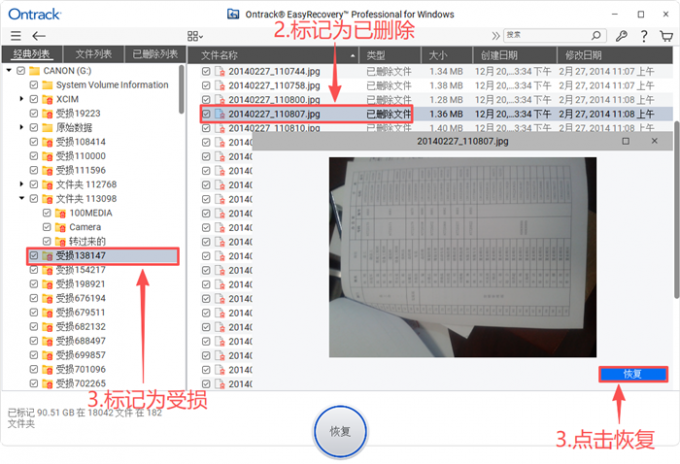Select the 受损702265 tree row

tap(80, 383)
